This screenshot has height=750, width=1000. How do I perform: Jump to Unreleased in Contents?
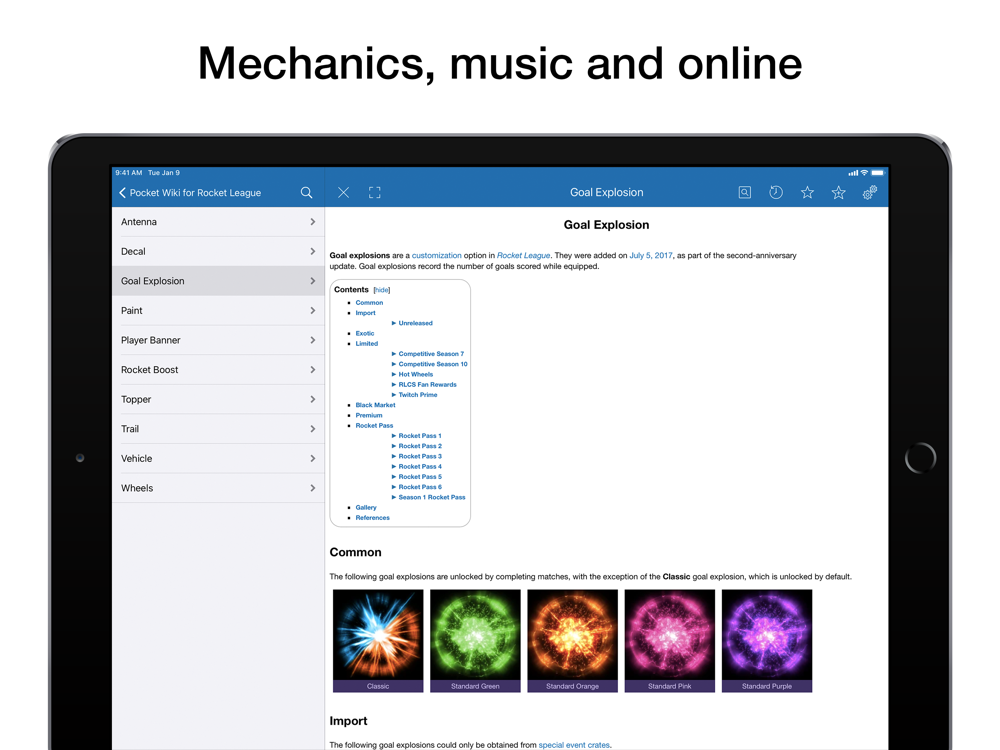click(x=415, y=323)
